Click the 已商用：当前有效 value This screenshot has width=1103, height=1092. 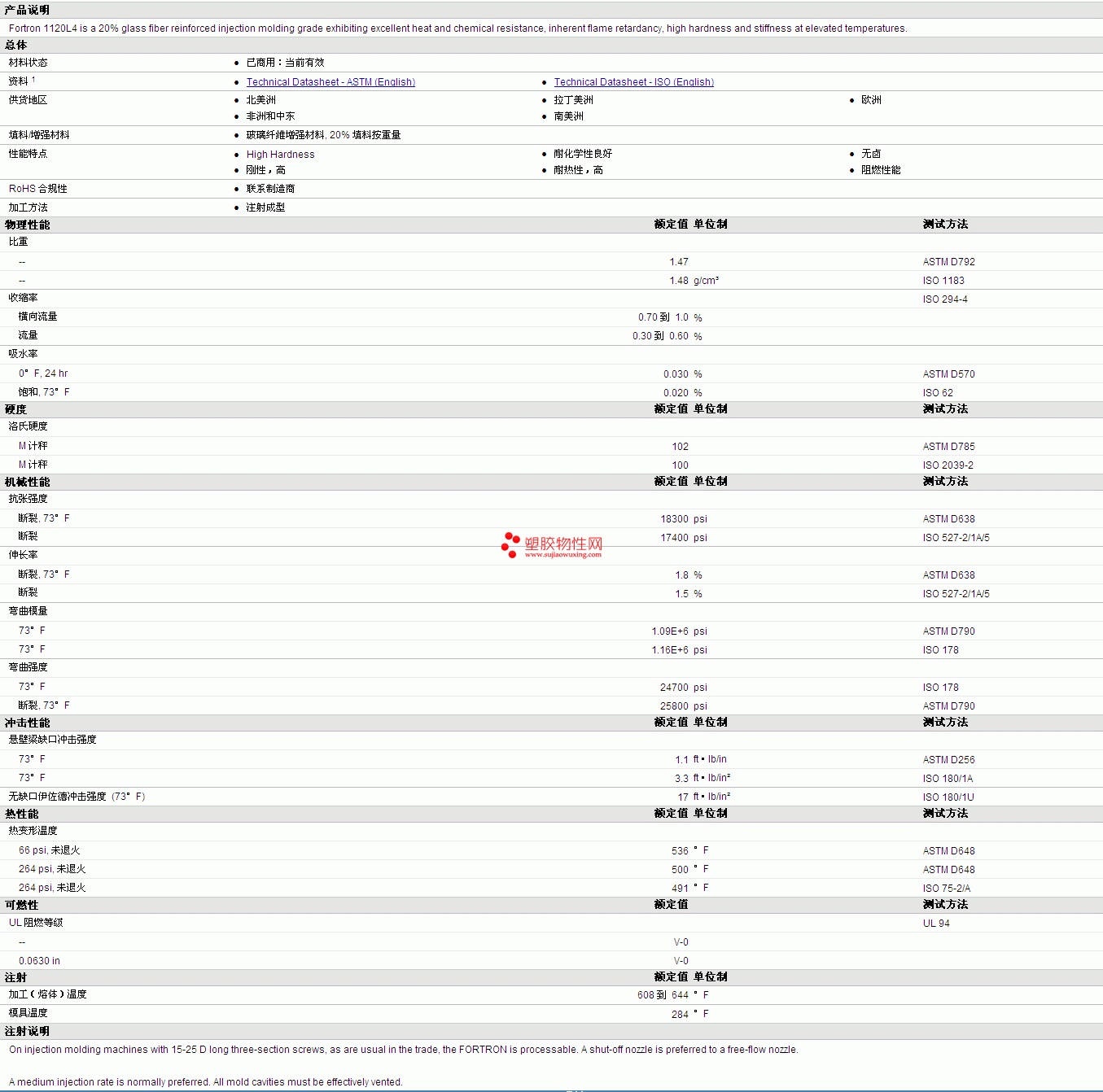tap(285, 63)
